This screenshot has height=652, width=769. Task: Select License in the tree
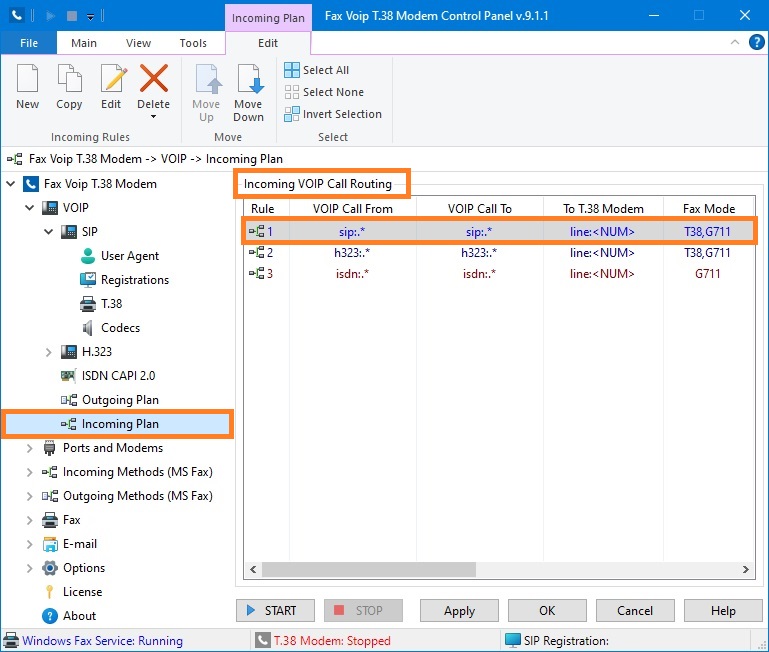tap(74, 592)
